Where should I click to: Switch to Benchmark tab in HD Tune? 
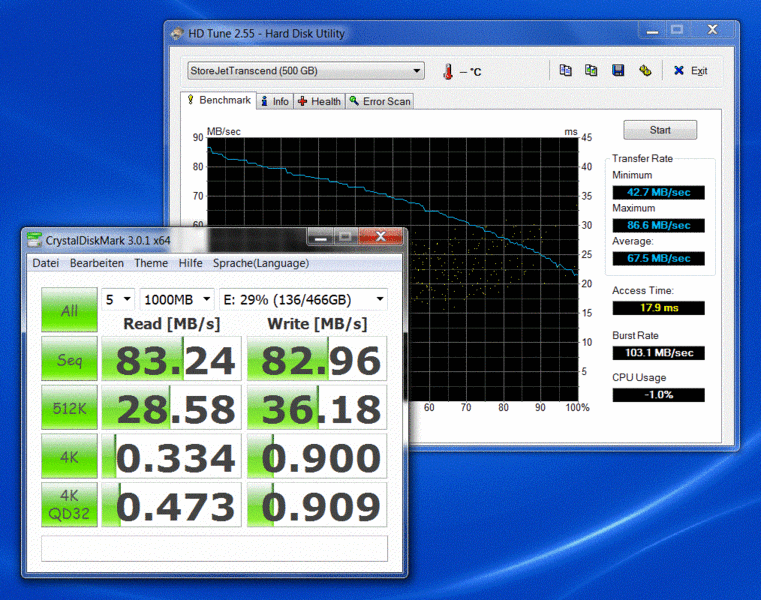(x=218, y=100)
